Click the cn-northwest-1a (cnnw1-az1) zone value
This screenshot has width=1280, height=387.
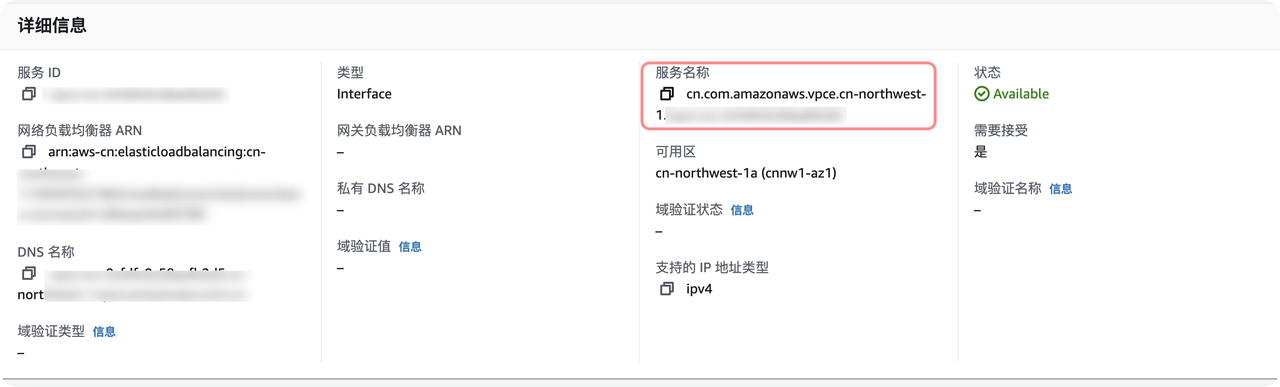click(746, 173)
